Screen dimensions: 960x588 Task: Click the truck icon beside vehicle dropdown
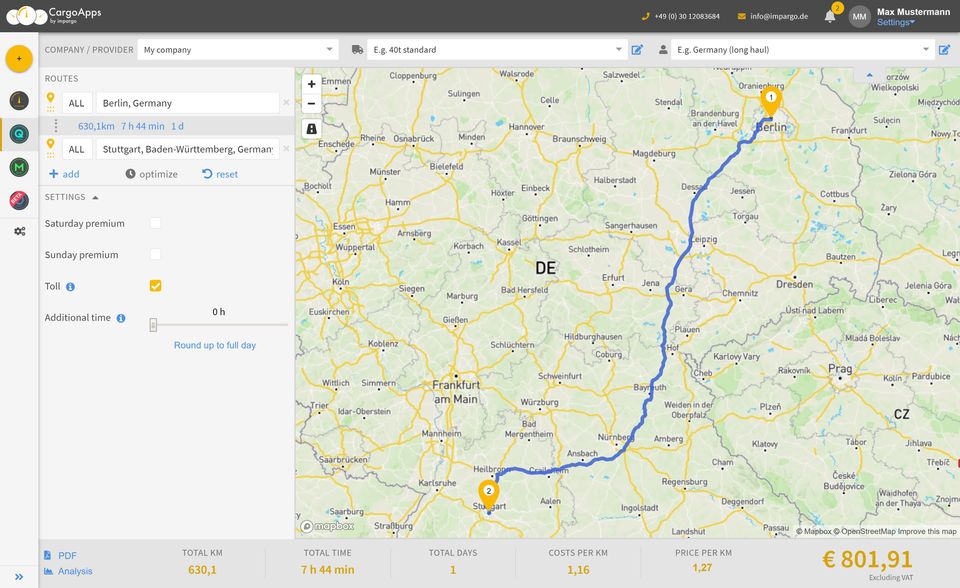358,50
